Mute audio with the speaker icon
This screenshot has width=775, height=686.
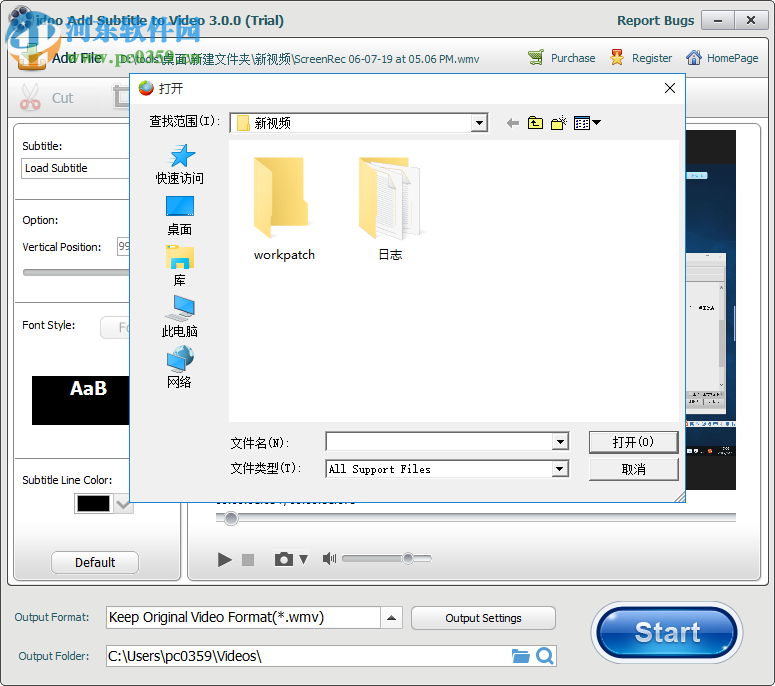[329, 558]
